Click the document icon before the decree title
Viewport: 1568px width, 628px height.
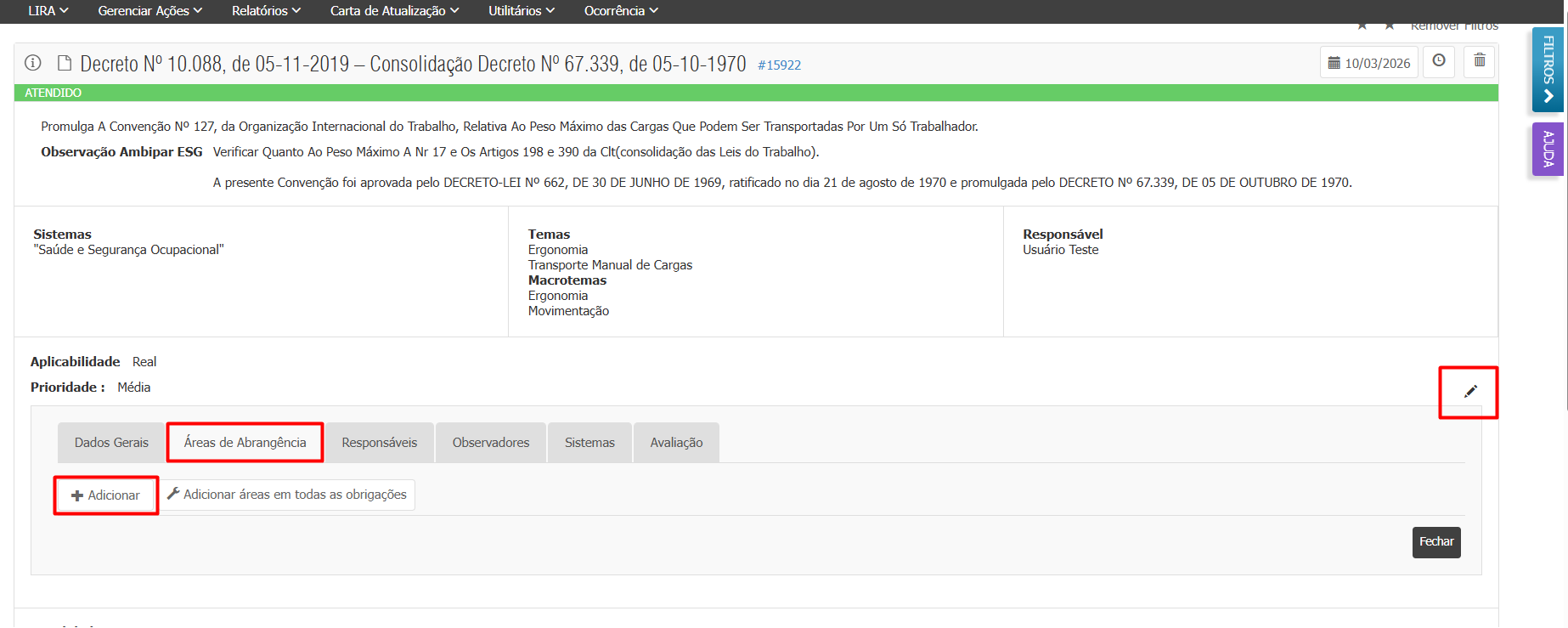(x=65, y=64)
